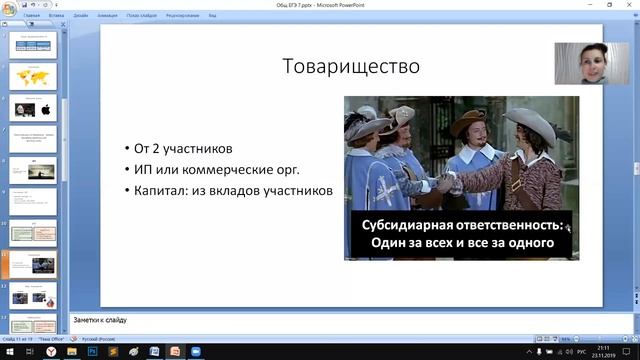Click the caption Субсидиарная ответственность
Viewport: 640px width, 360px height.
tap(462, 225)
